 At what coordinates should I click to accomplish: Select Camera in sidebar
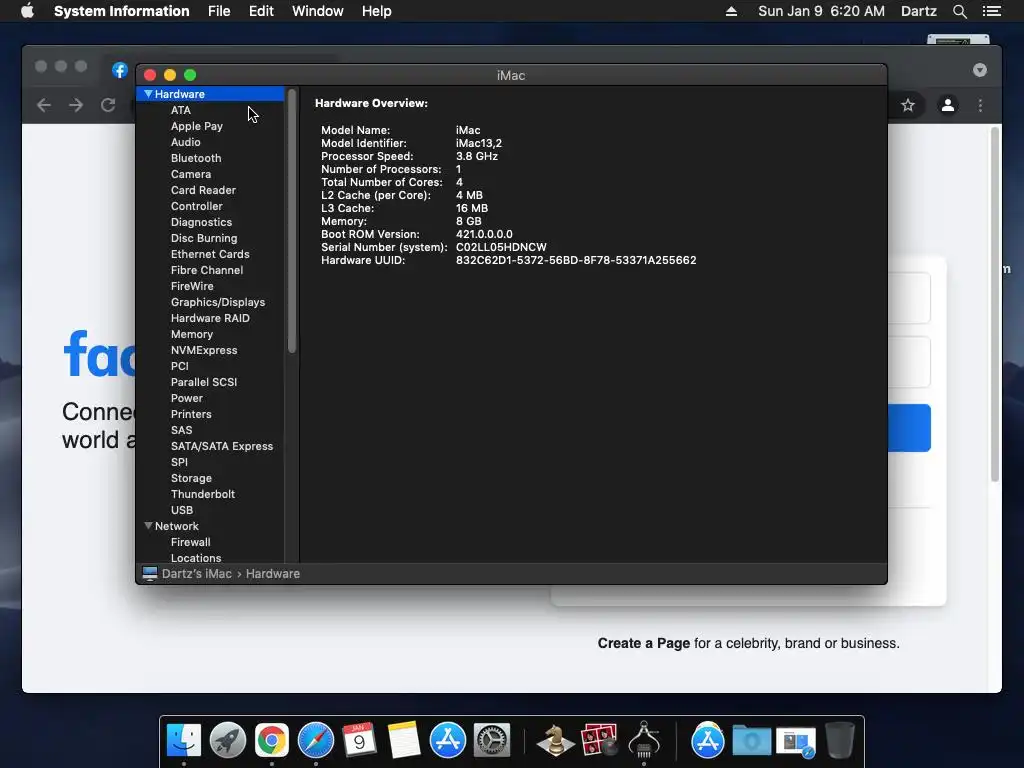pyautogui.click(x=191, y=174)
